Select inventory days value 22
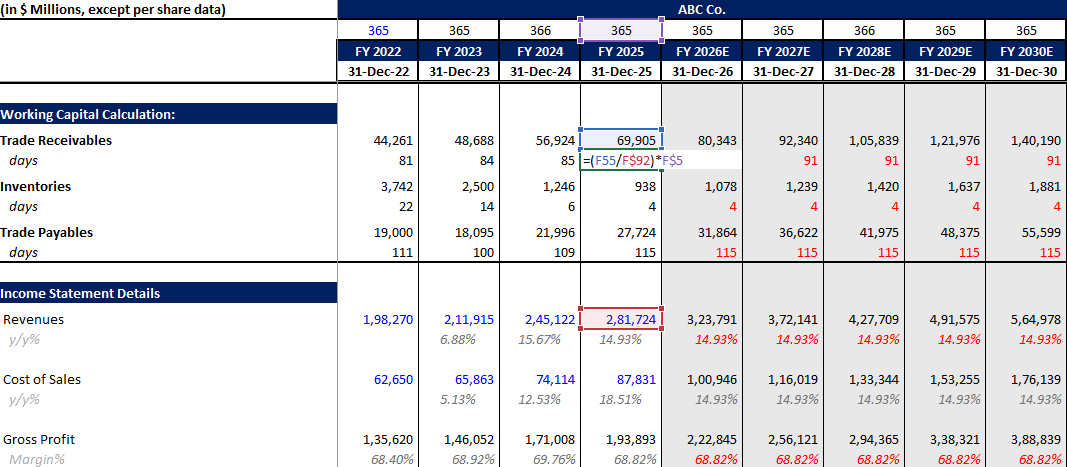This screenshot has width=1067, height=467. pos(405,206)
